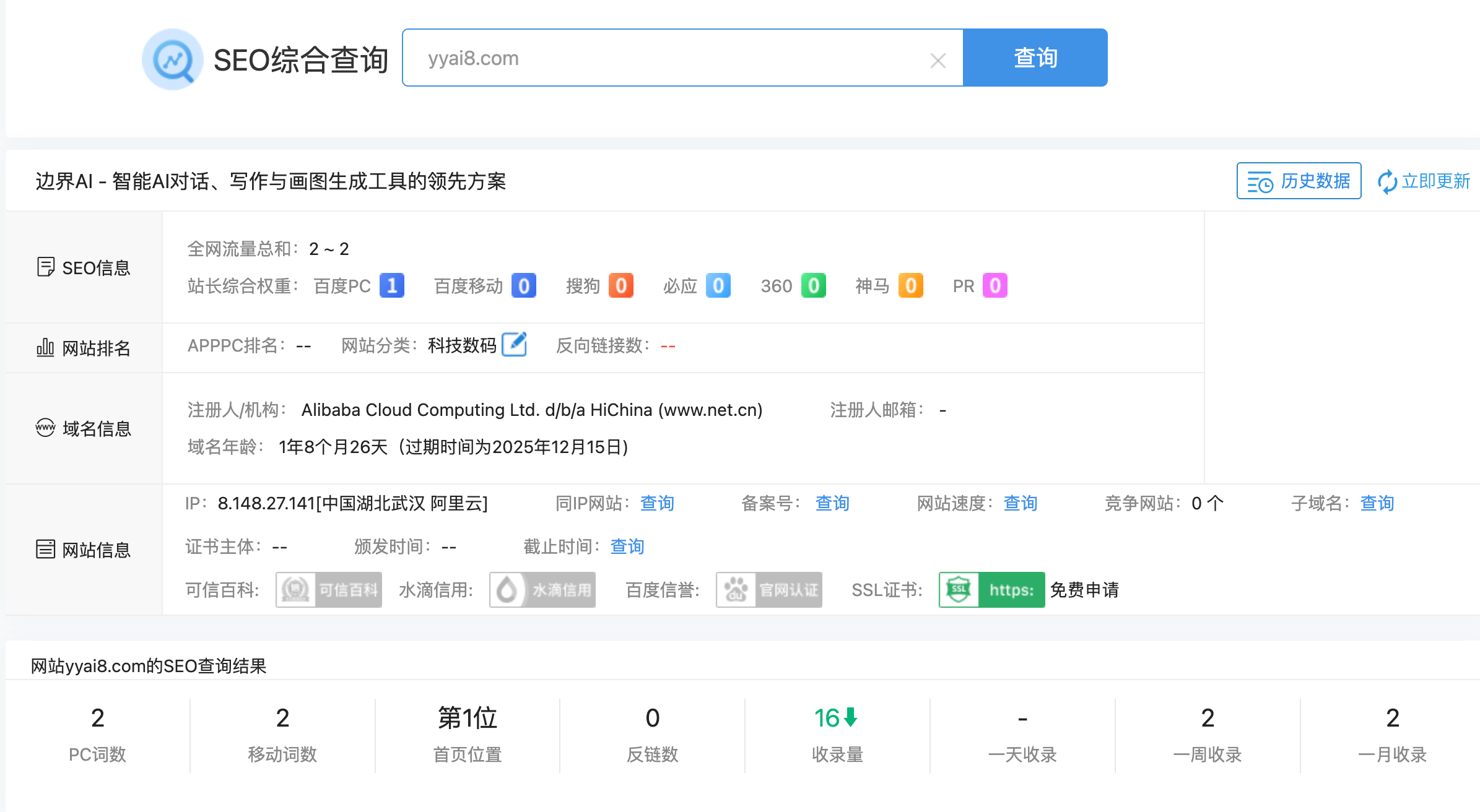
Task: Click the 收录量 value 16
Action: coord(827,718)
